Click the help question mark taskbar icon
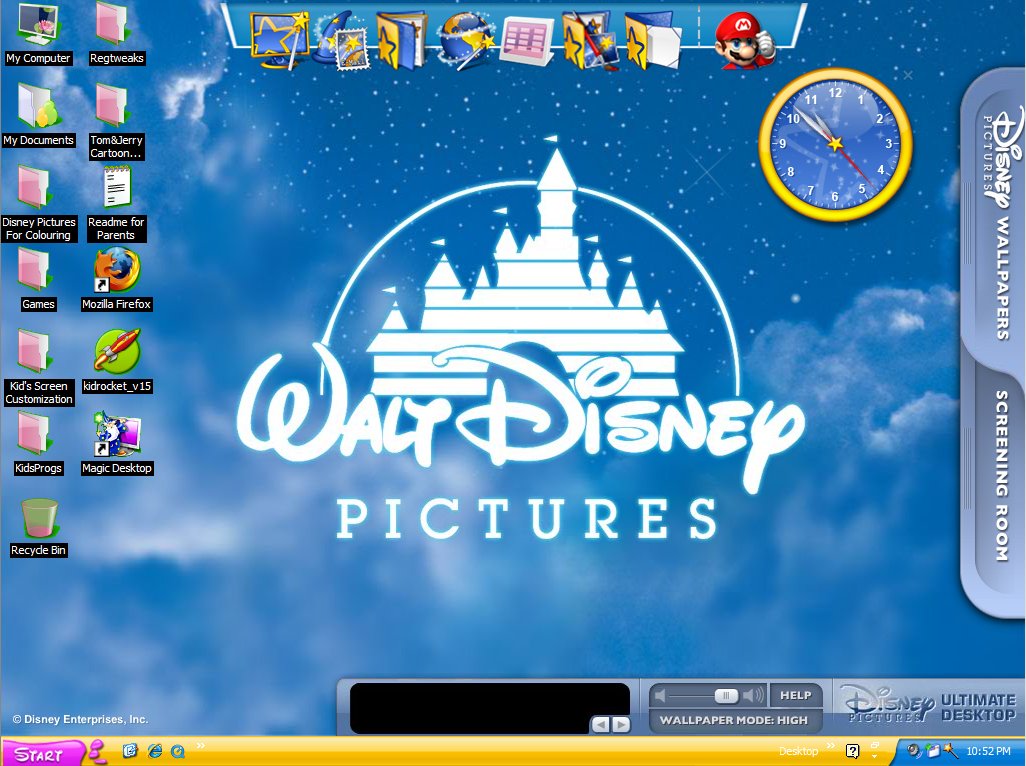 point(852,751)
